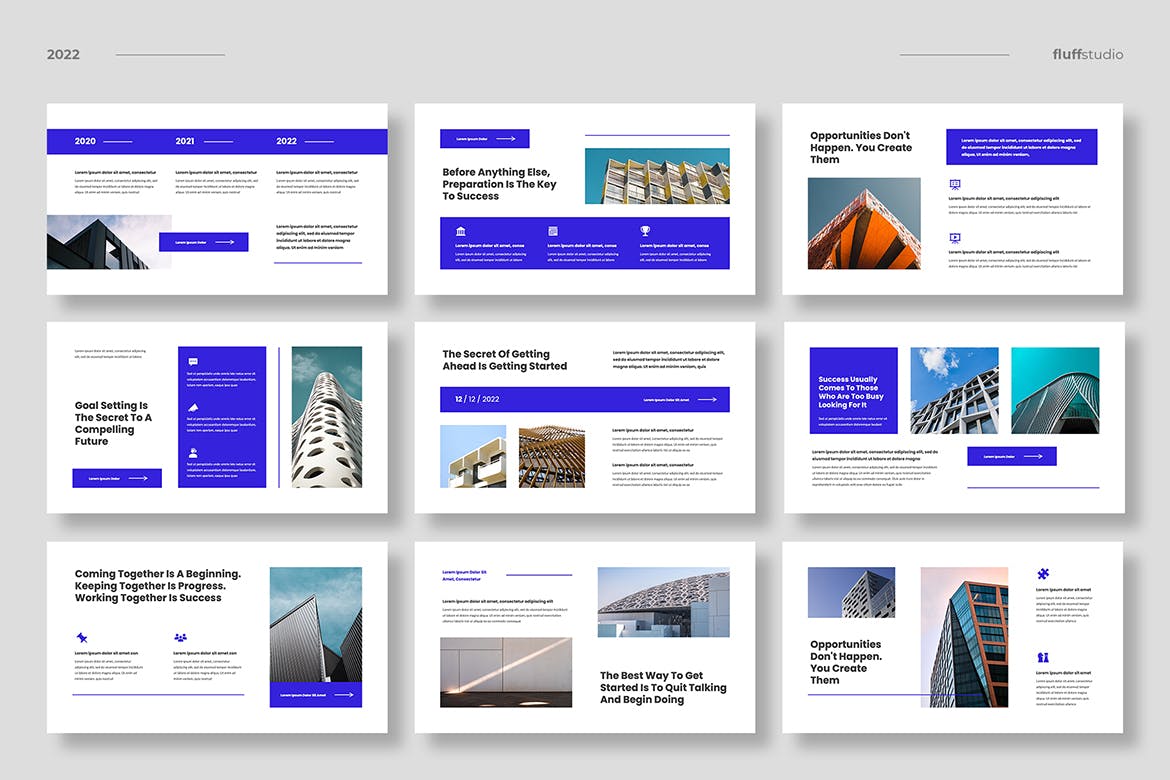Click the pushpin icon
The height and width of the screenshot is (780, 1170).
[x=81, y=637]
